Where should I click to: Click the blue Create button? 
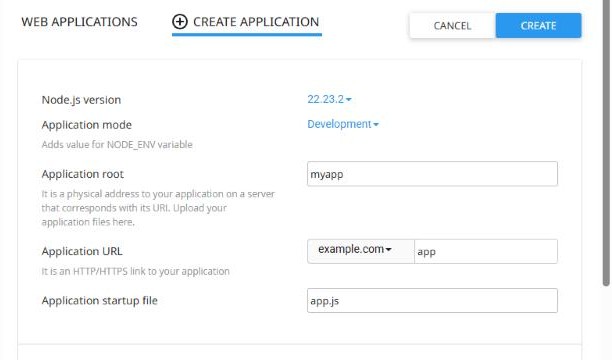tap(538, 26)
